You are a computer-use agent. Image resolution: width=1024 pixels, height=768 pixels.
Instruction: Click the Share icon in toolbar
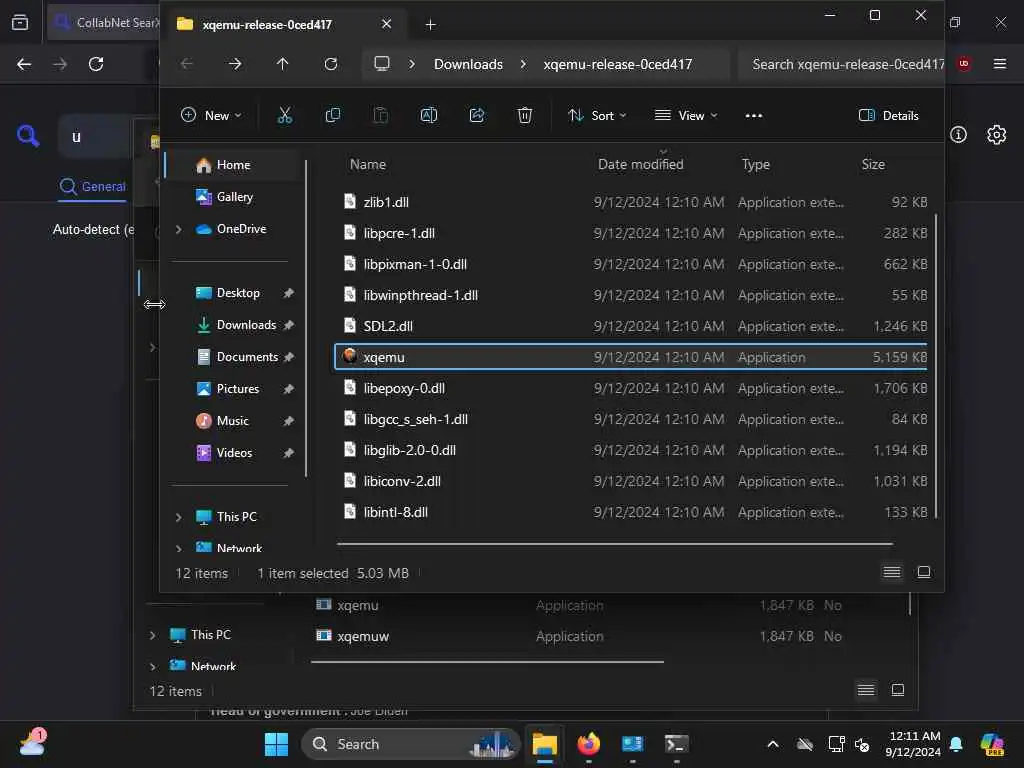[x=477, y=116]
